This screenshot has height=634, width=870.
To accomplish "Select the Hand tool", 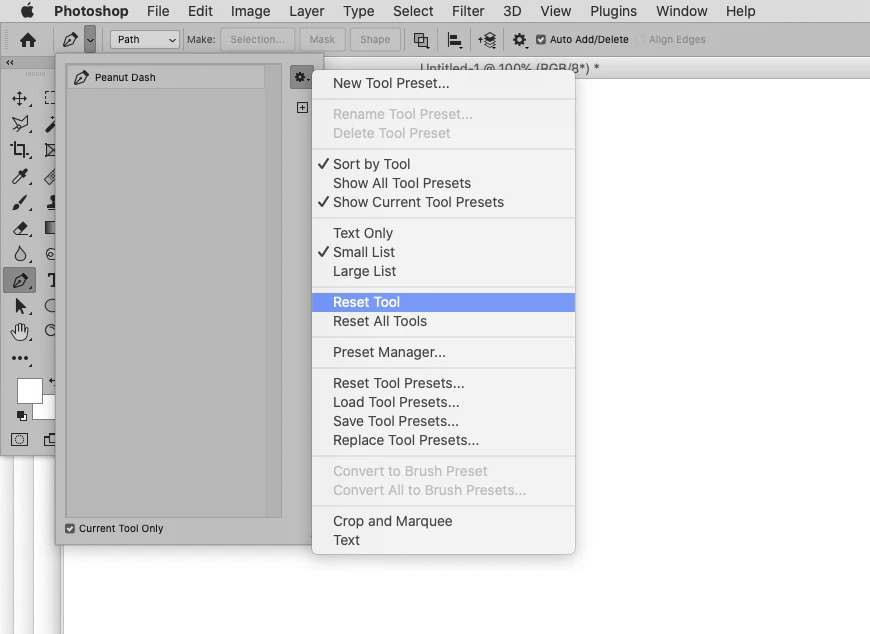I will pyautogui.click(x=20, y=332).
